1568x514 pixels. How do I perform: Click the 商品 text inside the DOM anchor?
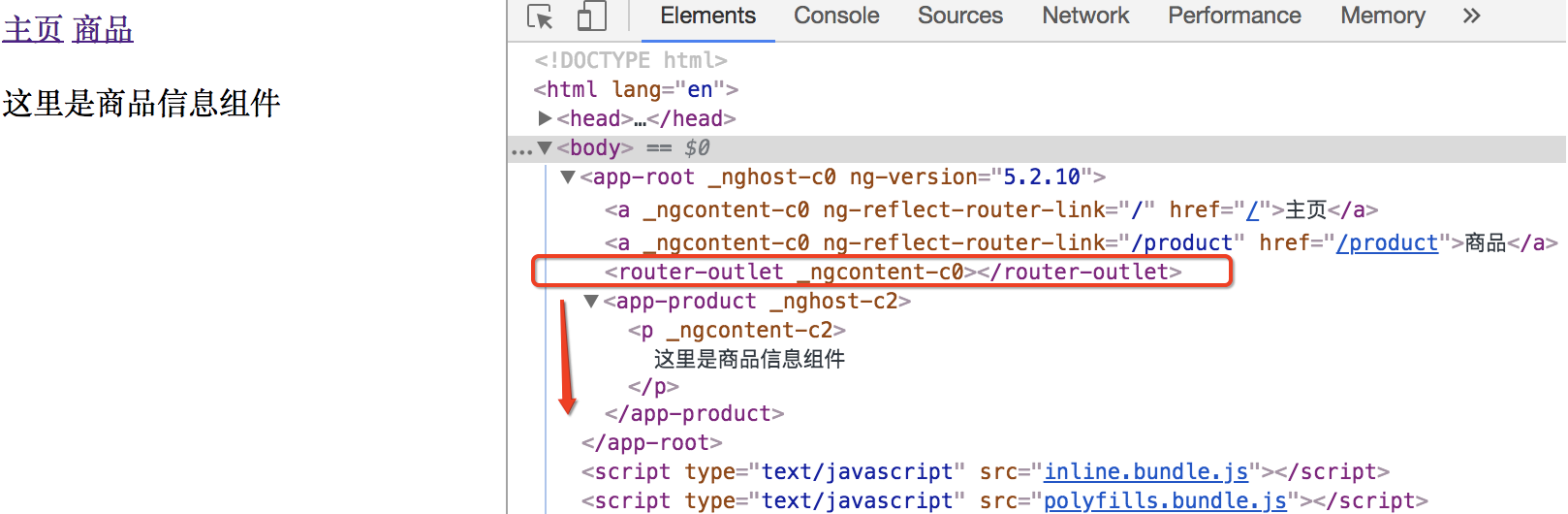(x=1486, y=242)
